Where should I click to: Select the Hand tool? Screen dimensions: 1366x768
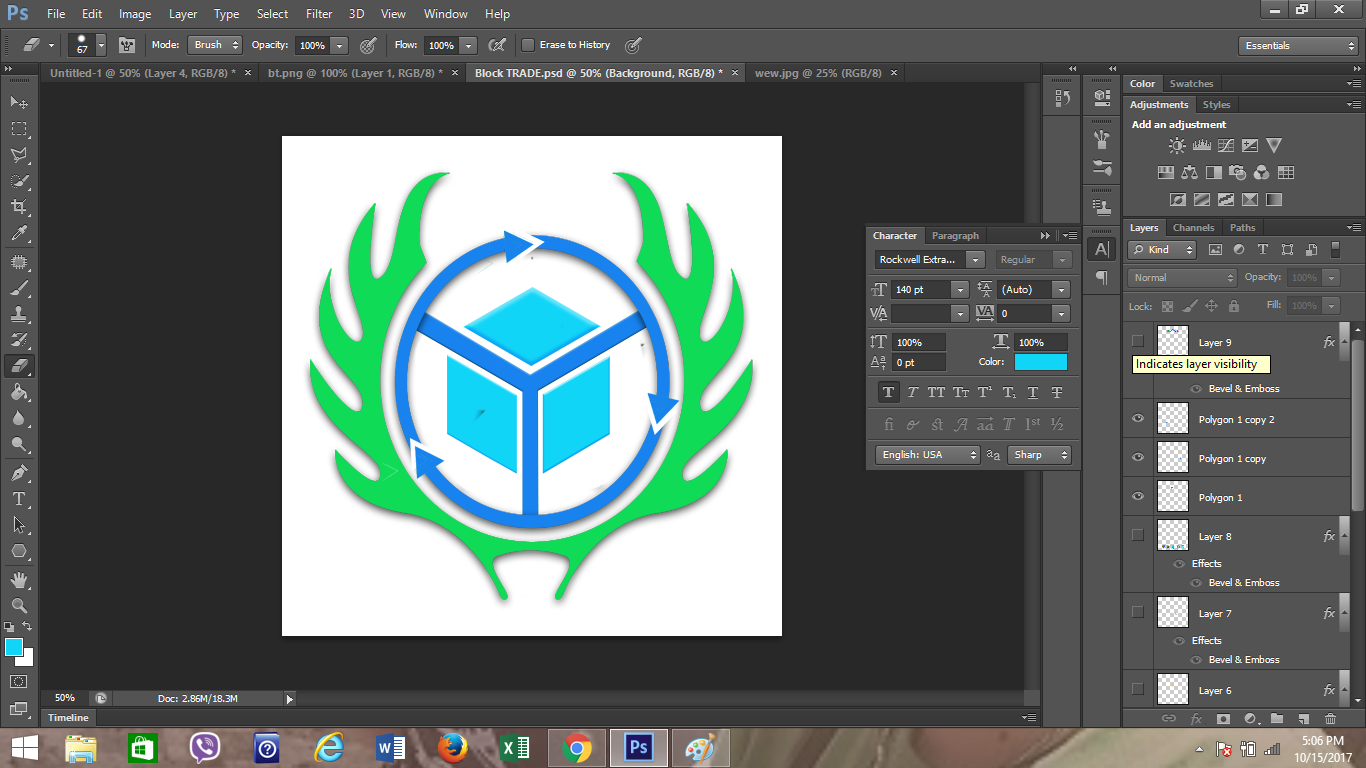click(19, 579)
